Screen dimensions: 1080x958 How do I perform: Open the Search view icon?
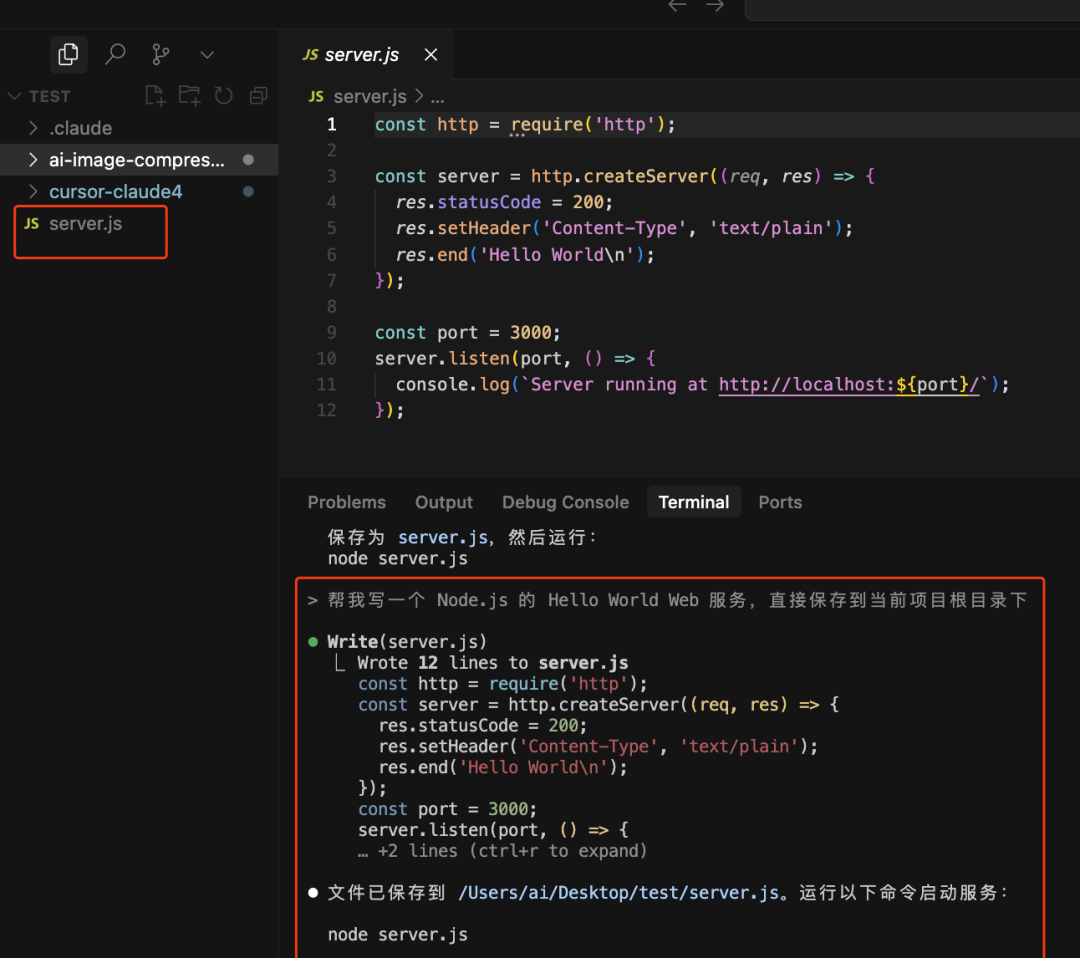(x=115, y=54)
